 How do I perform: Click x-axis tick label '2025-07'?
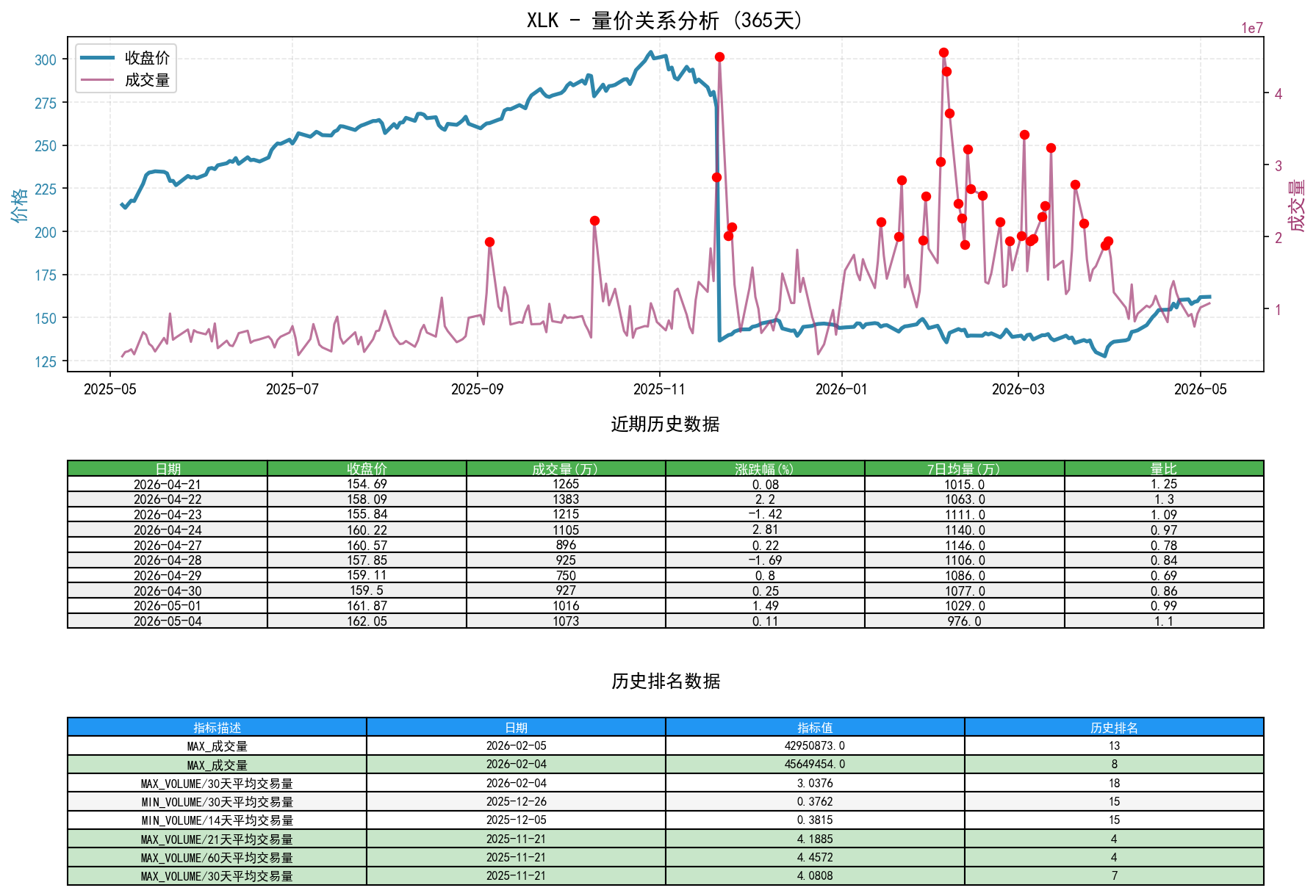pyautogui.click(x=292, y=389)
